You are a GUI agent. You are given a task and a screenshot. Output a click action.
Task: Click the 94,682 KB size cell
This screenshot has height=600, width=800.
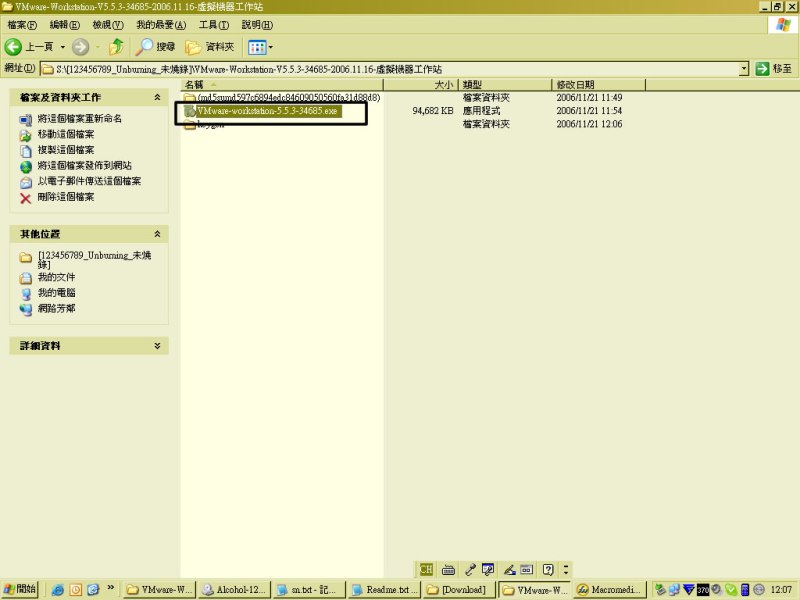[x=433, y=111]
